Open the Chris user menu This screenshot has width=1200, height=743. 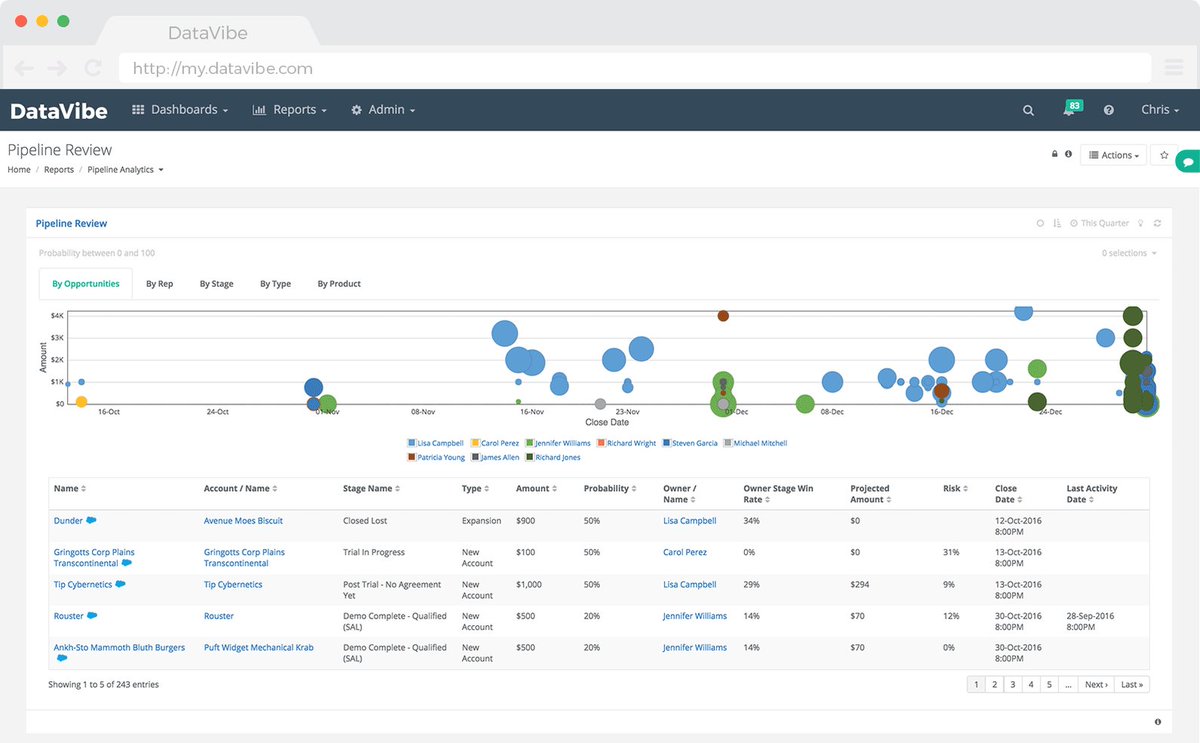1160,110
